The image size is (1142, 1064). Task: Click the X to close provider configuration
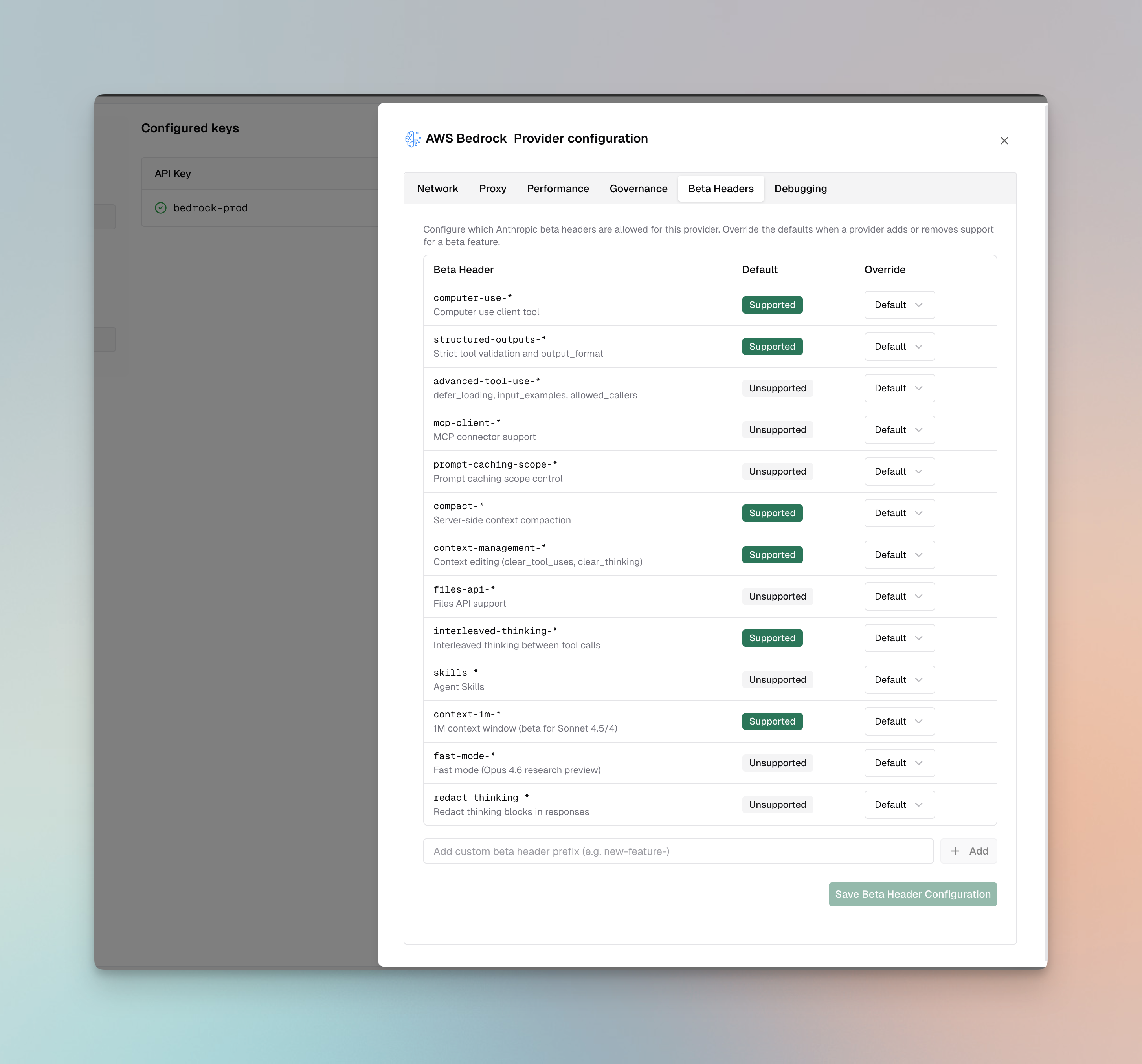1004,140
